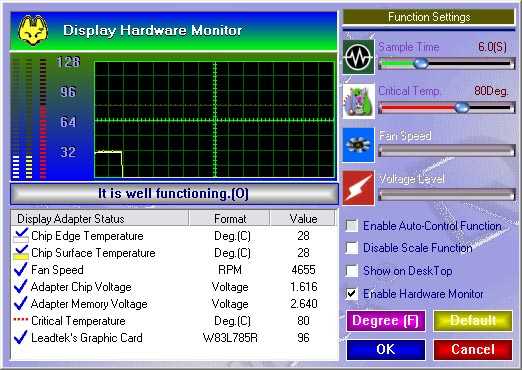Click the Critical Temp thermometer icon

[x=358, y=102]
